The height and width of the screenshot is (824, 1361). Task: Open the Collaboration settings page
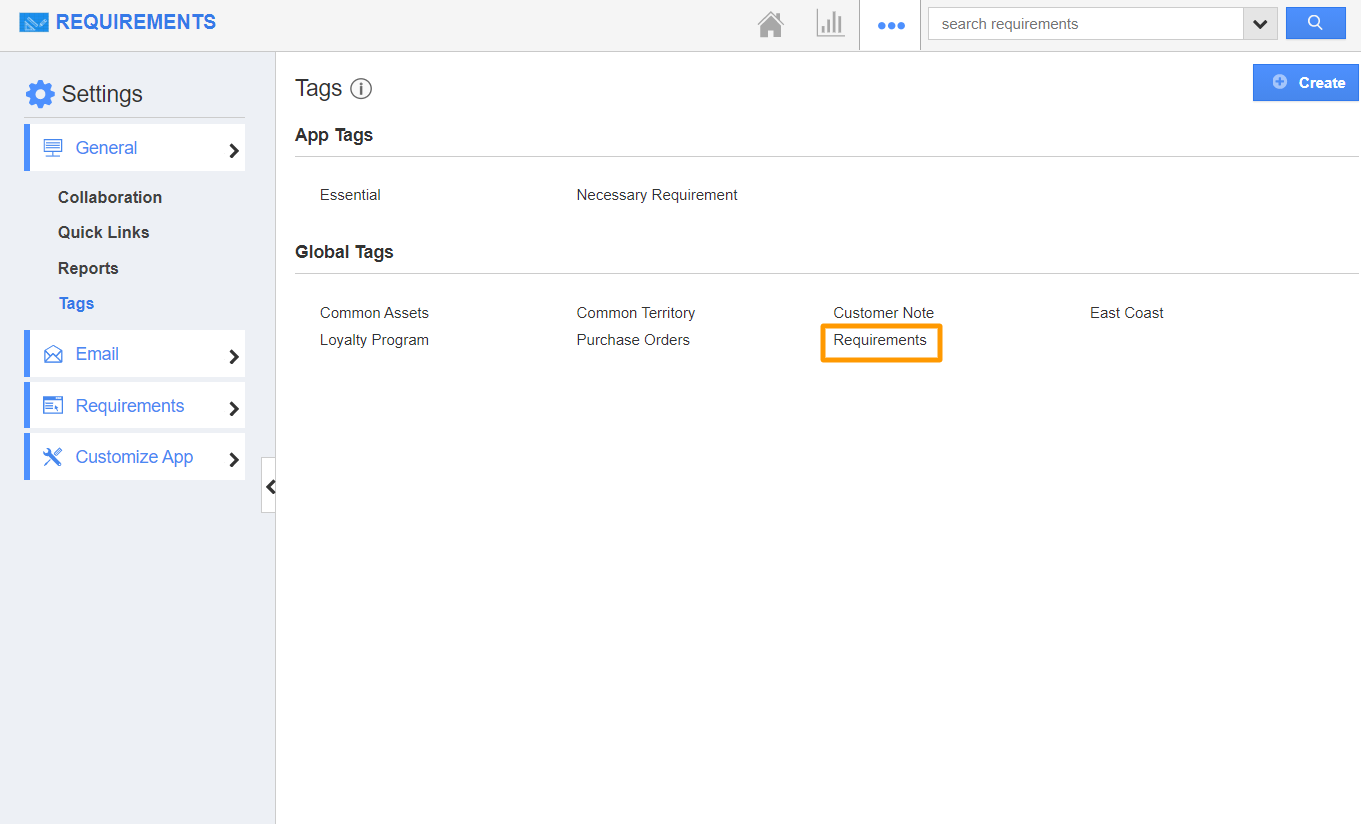pos(110,197)
